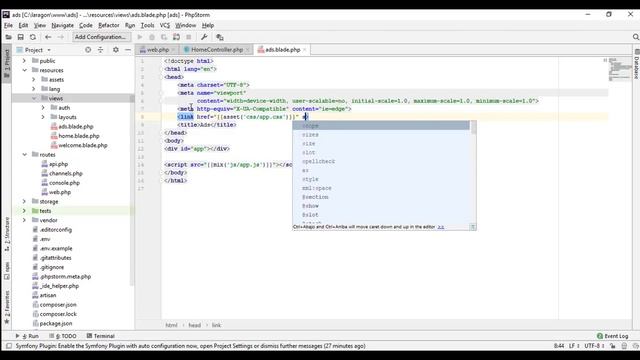Expand the auth folder

click(43, 108)
